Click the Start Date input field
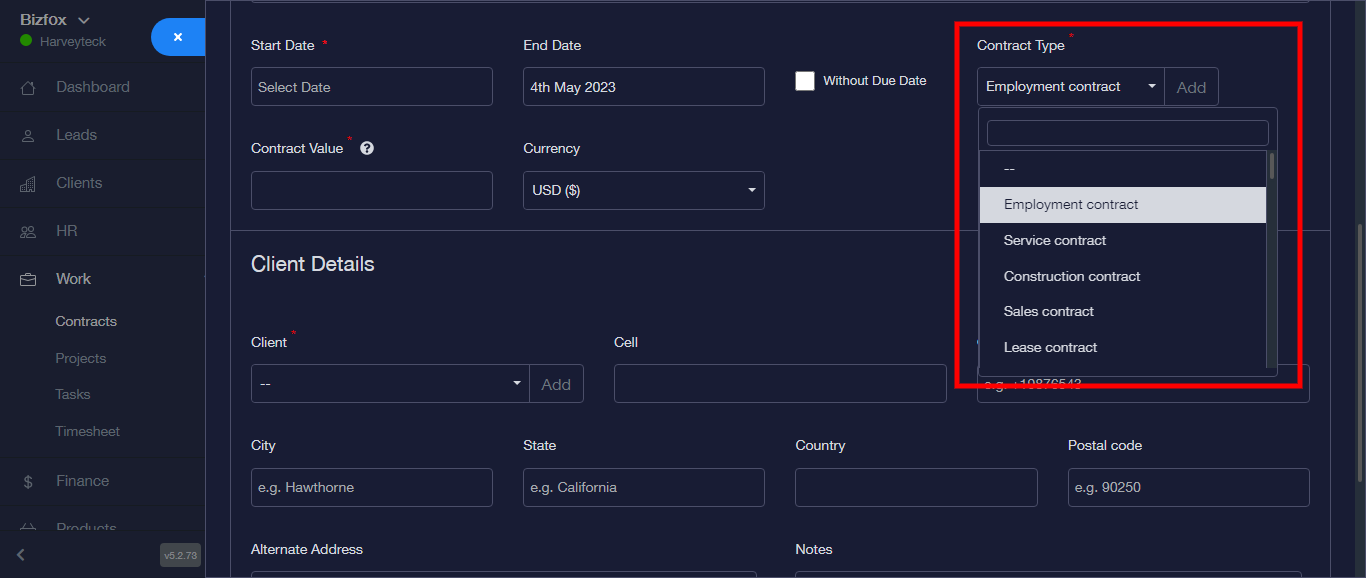 [371, 87]
